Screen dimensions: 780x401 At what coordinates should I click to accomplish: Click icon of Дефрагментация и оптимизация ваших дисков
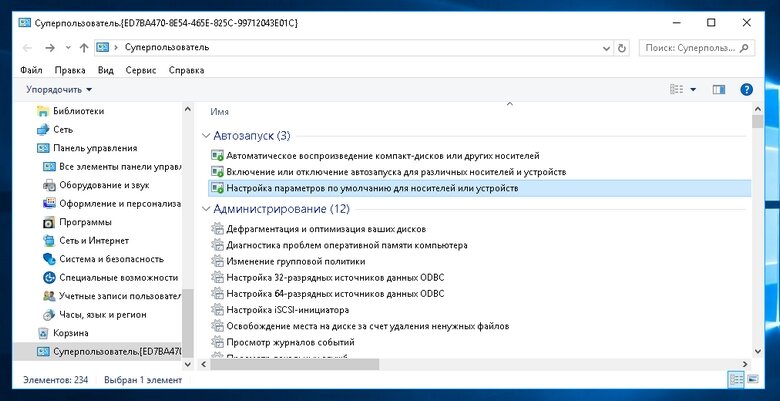pos(217,229)
